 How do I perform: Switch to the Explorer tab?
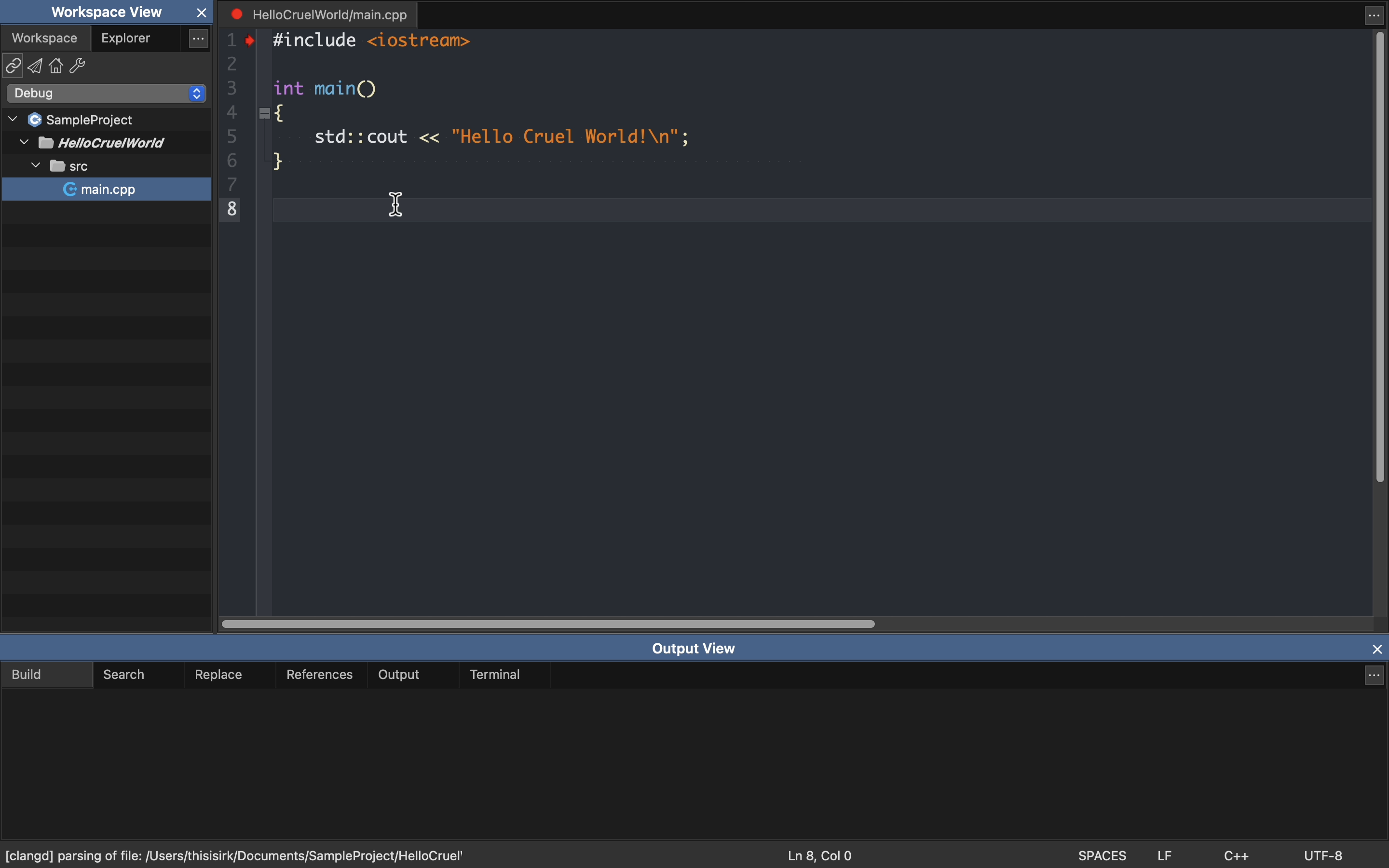coord(126,39)
